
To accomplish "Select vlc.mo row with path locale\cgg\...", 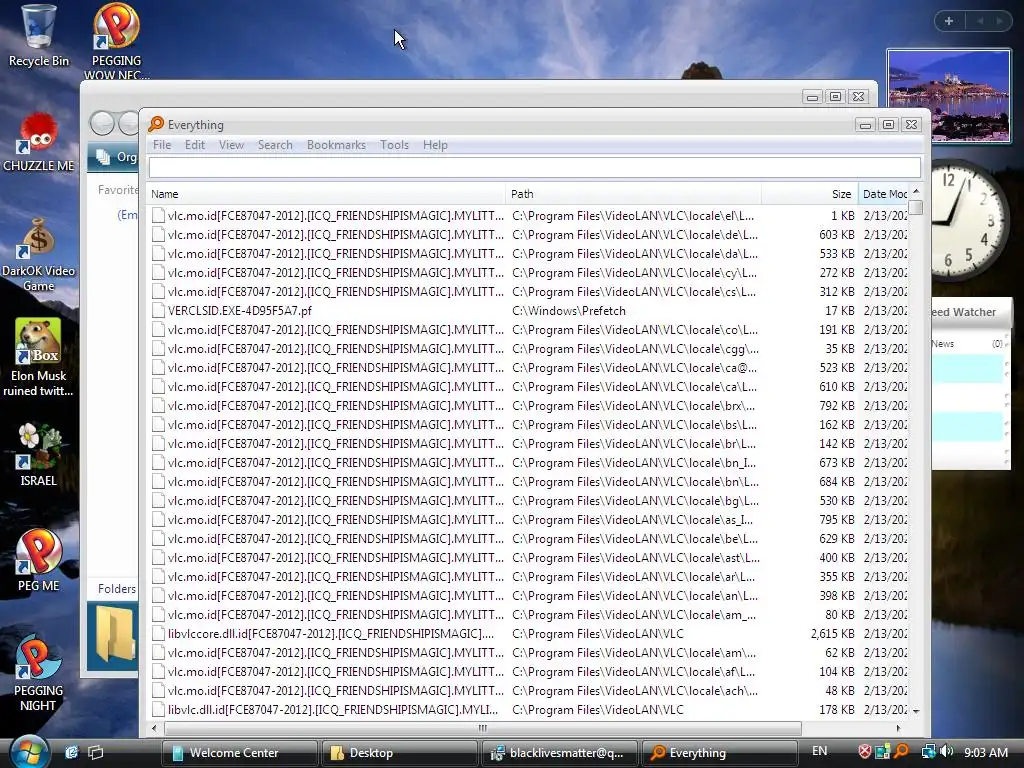I will [528, 349].
